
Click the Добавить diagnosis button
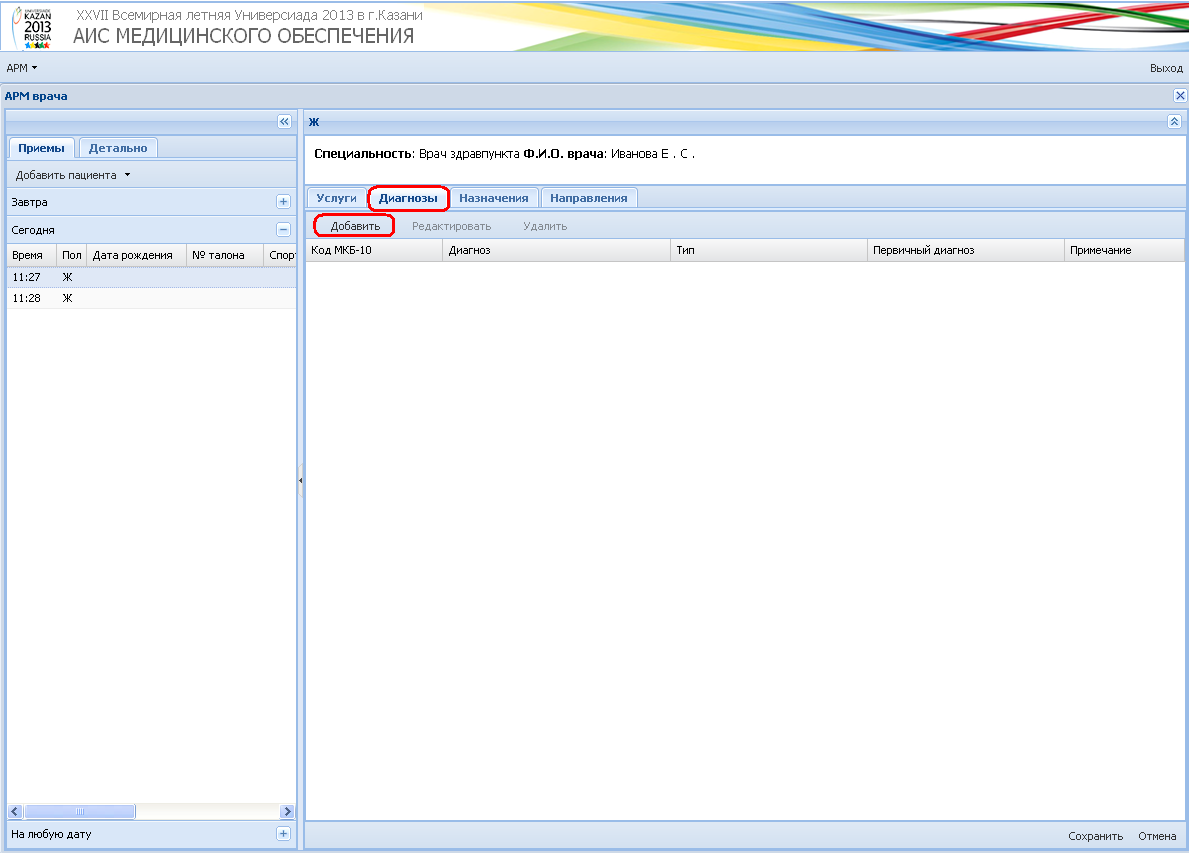(355, 226)
